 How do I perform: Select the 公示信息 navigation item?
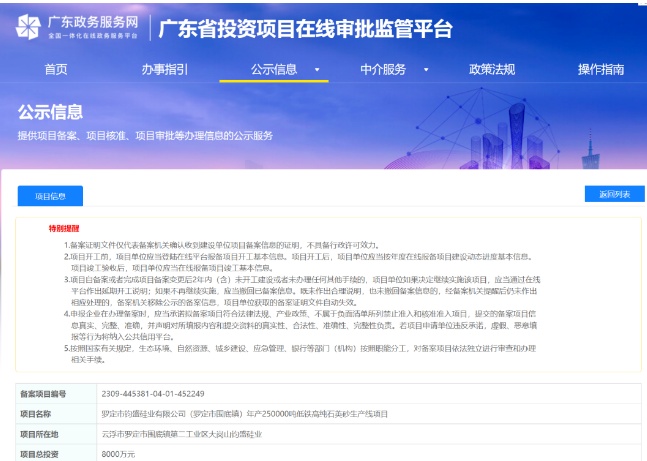[x=273, y=70]
